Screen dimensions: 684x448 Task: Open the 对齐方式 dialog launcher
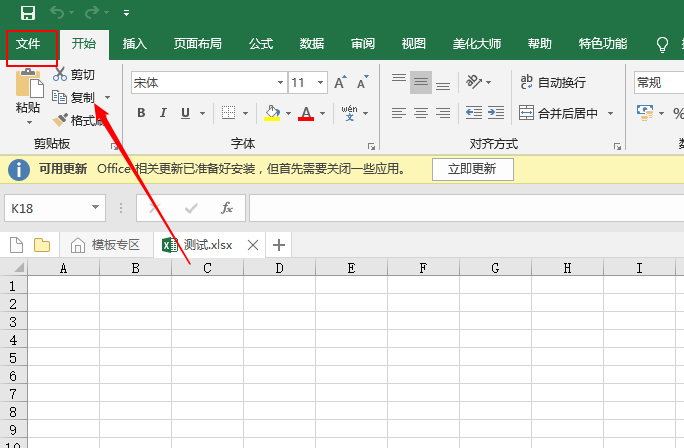tap(617, 147)
